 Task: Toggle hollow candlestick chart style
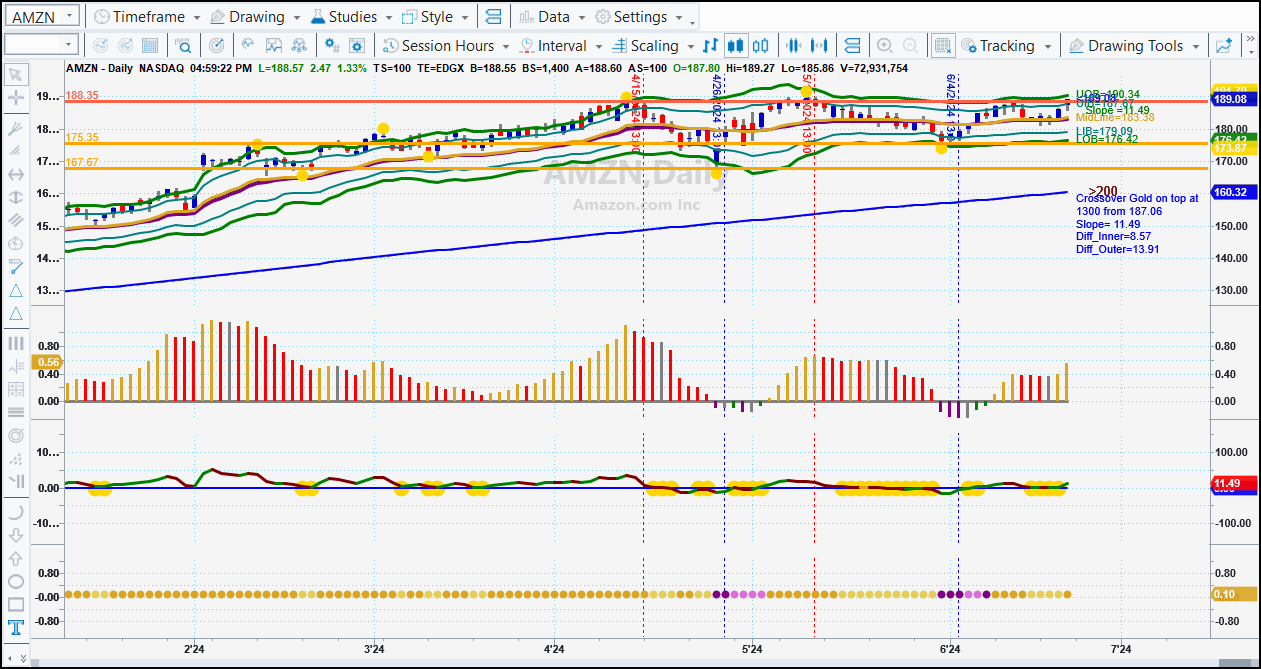pos(762,46)
